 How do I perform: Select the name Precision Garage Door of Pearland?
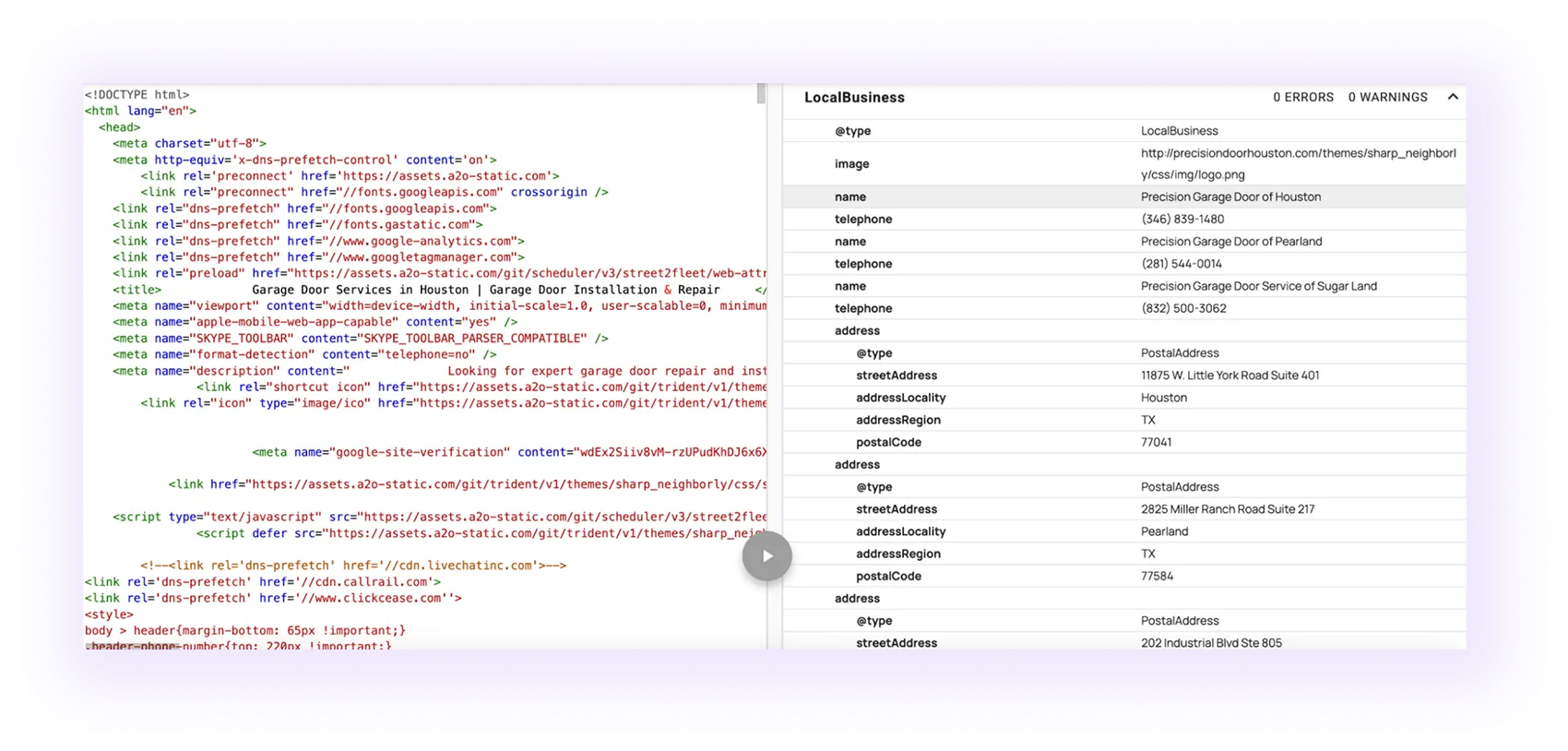click(x=1231, y=242)
